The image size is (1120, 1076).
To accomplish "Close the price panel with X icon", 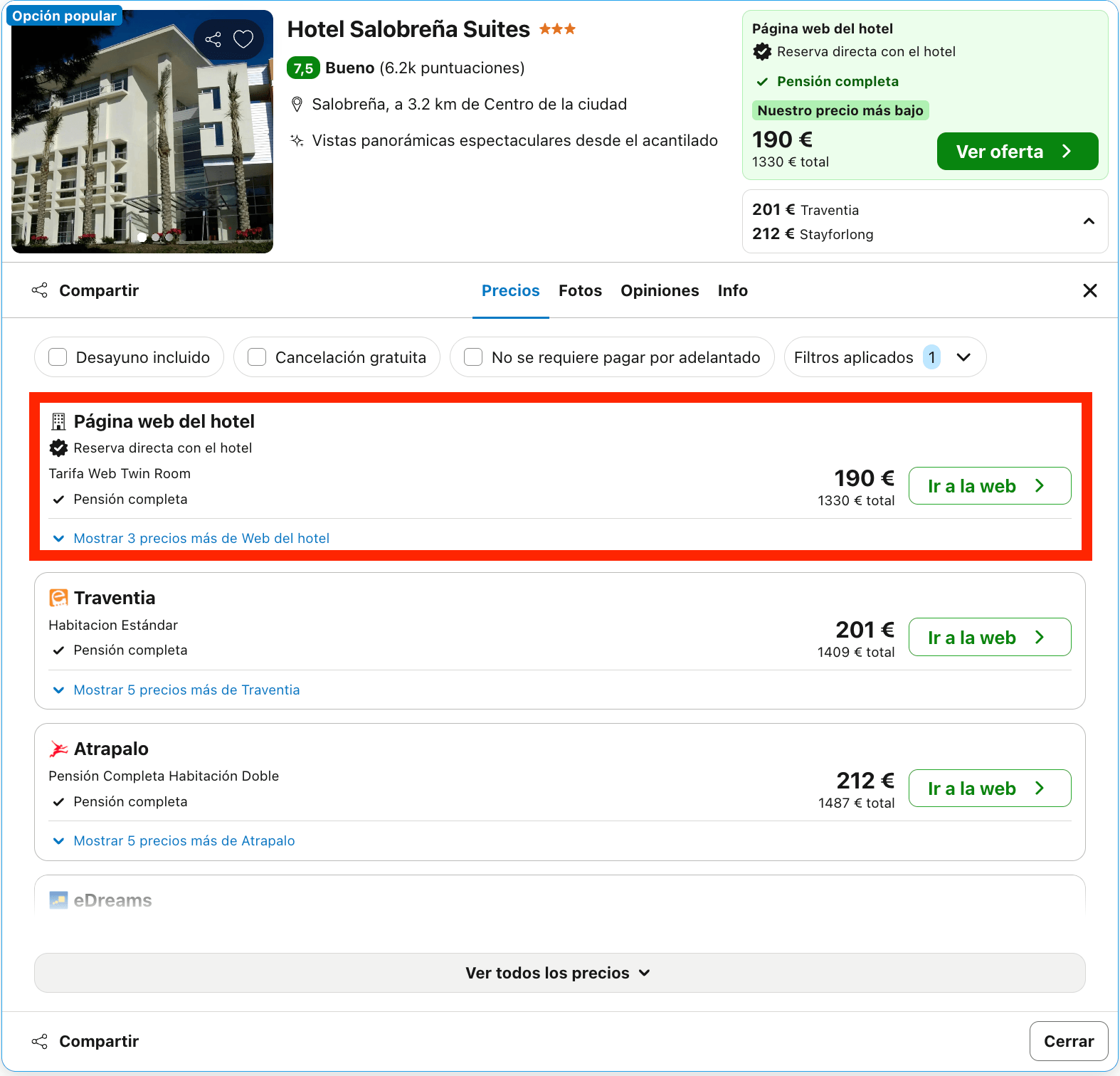I will tap(1090, 290).
